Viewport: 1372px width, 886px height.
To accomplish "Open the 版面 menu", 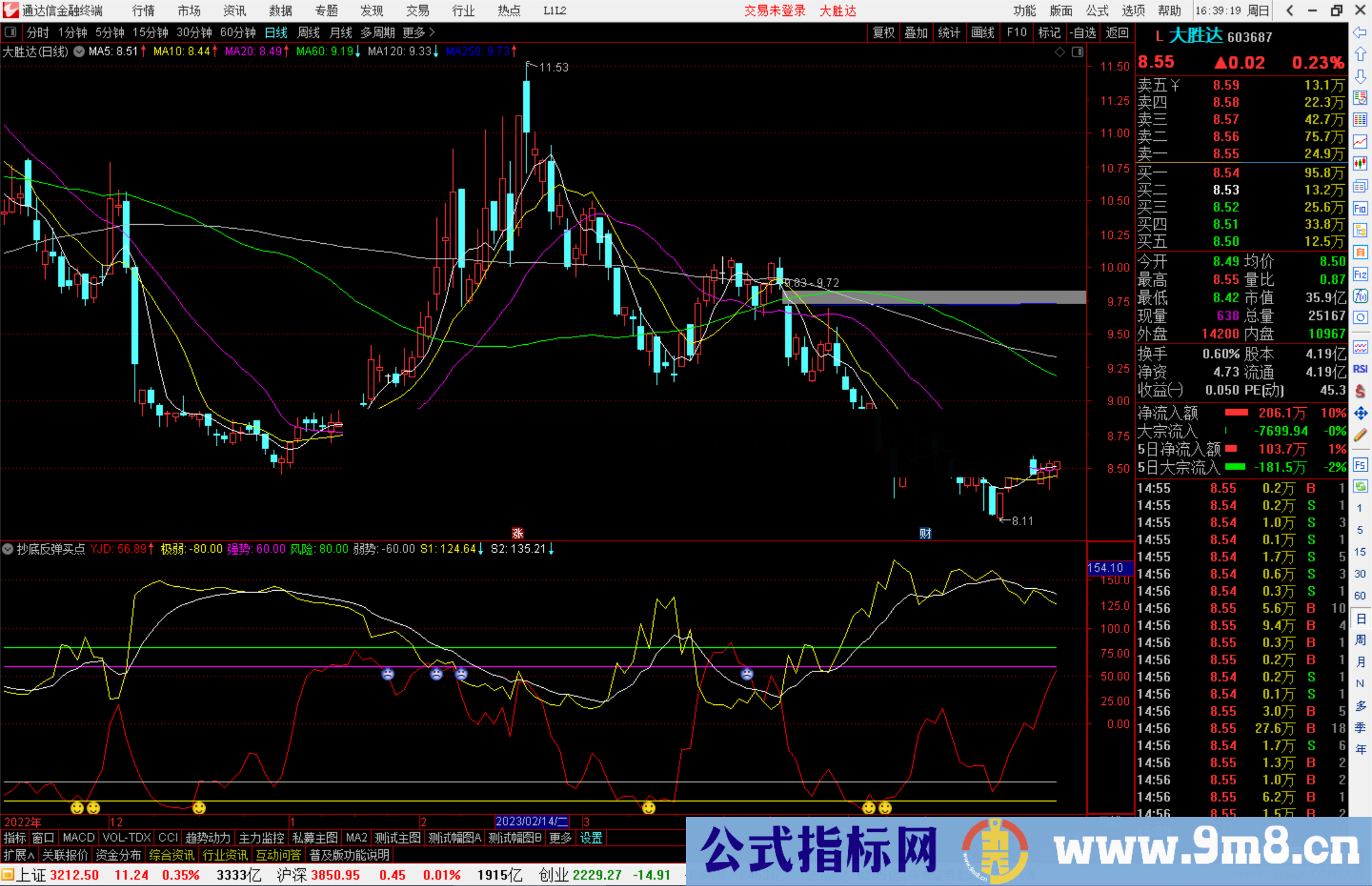I will click(1061, 10).
